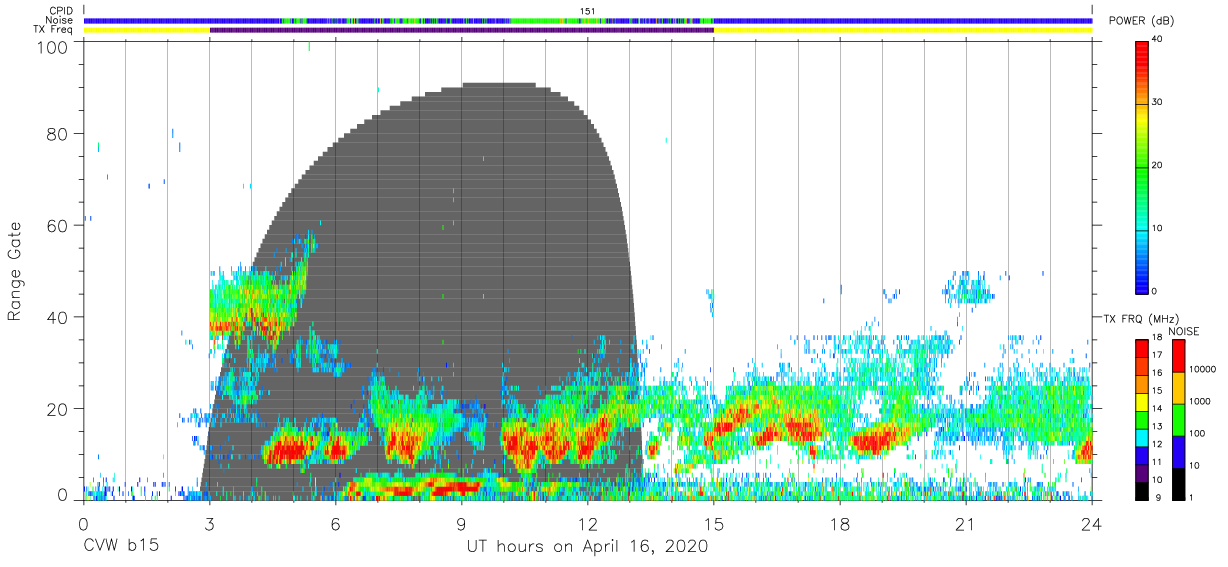Click the 'CVW b15' radar label
The width and height of the screenshot is (1228, 567).
(x=120, y=547)
